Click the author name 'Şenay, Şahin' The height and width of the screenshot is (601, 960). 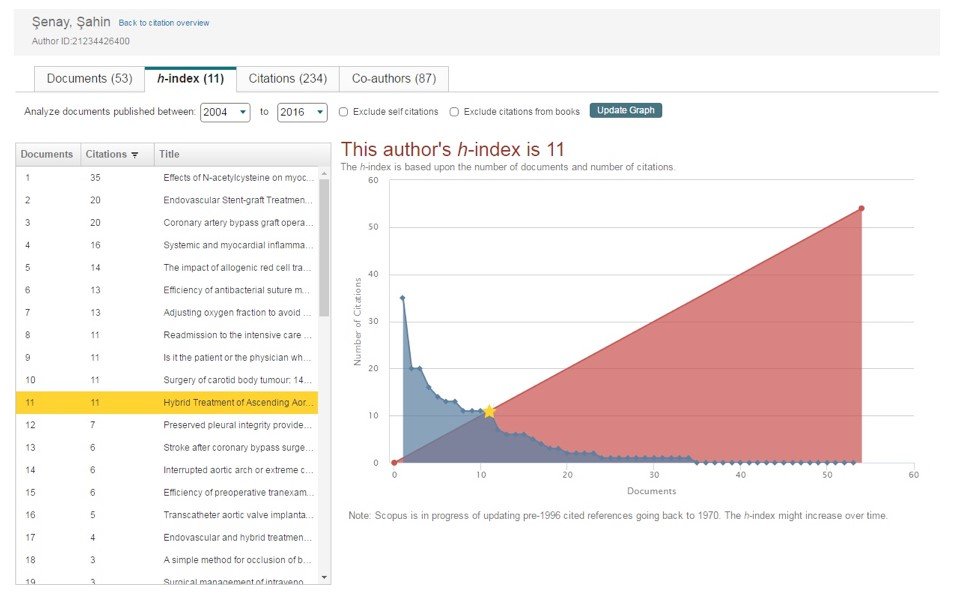71,22
